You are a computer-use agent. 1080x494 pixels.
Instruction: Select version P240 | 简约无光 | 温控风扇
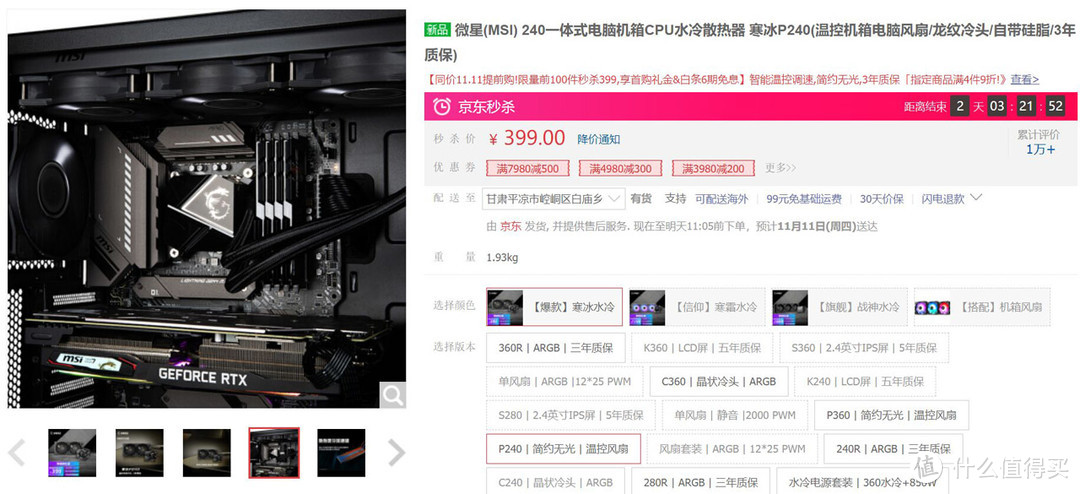(563, 449)
